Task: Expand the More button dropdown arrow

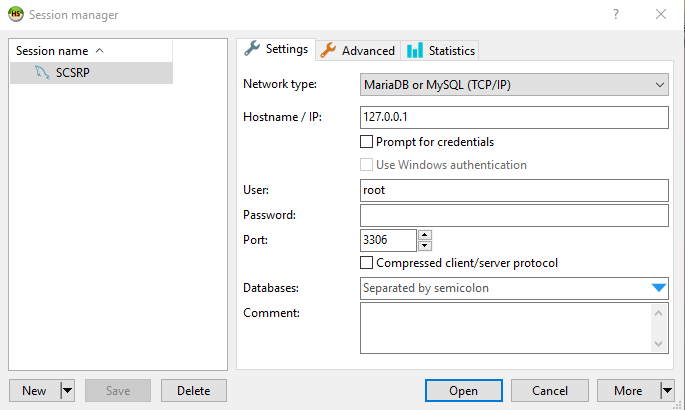Action: (667, 391)
